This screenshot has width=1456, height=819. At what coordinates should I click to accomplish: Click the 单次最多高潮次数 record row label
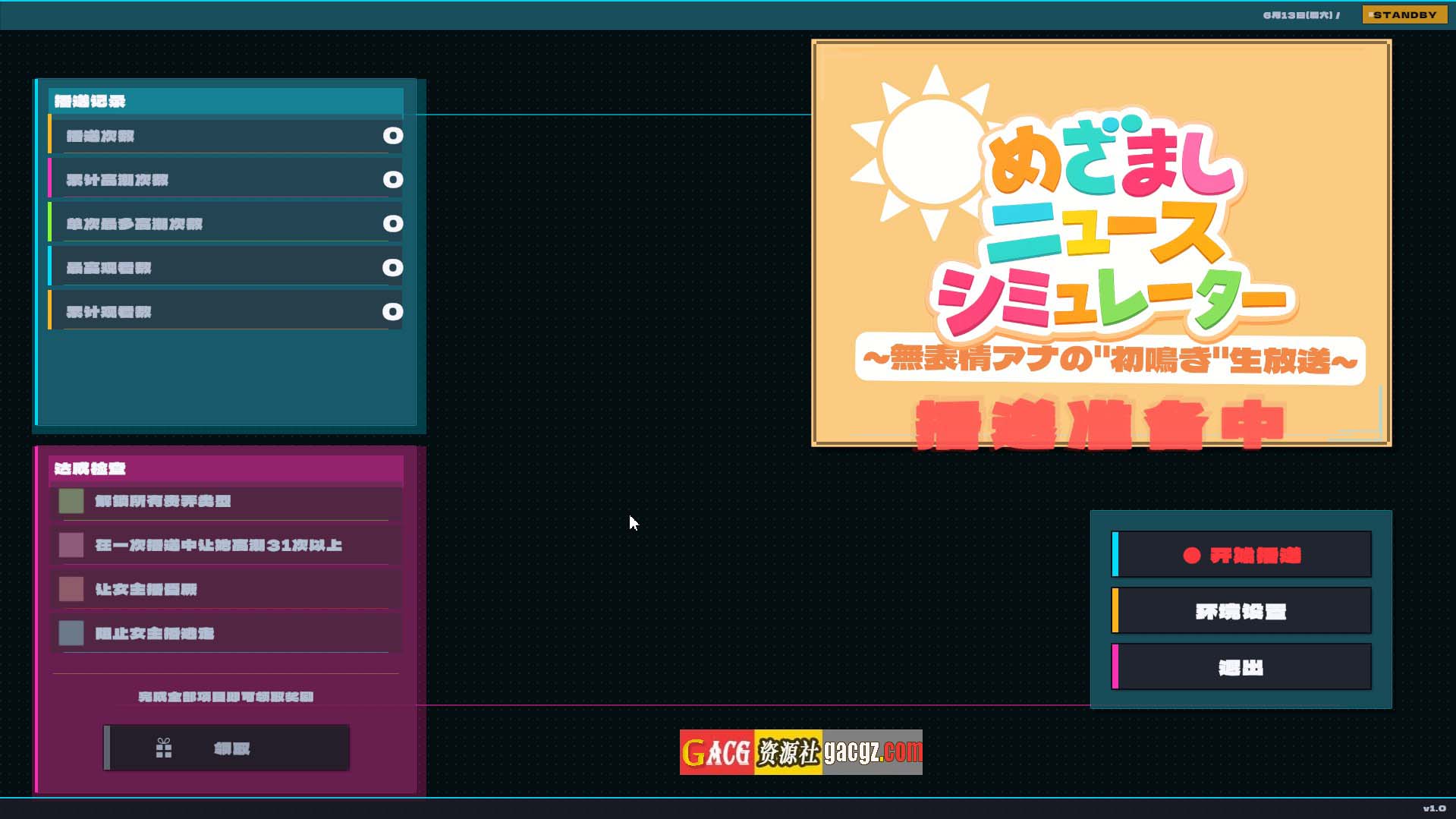pos(134,224)
